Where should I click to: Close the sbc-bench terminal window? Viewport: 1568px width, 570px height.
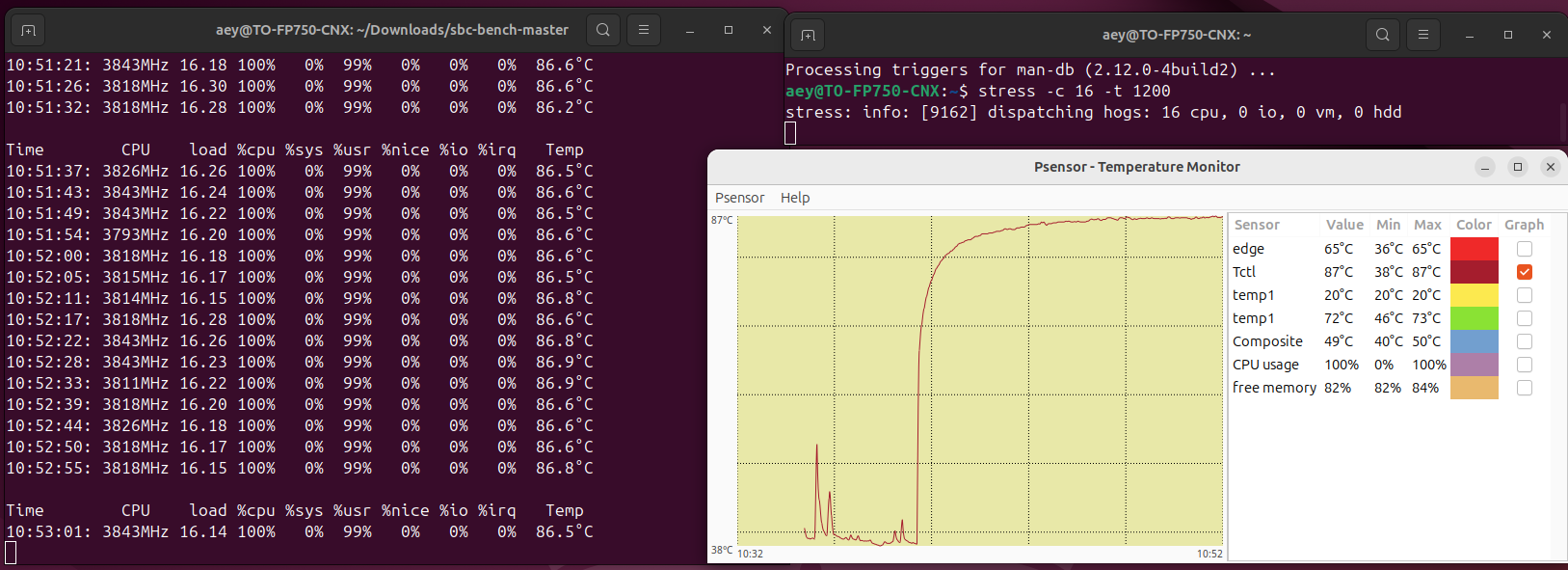(767, 30)
